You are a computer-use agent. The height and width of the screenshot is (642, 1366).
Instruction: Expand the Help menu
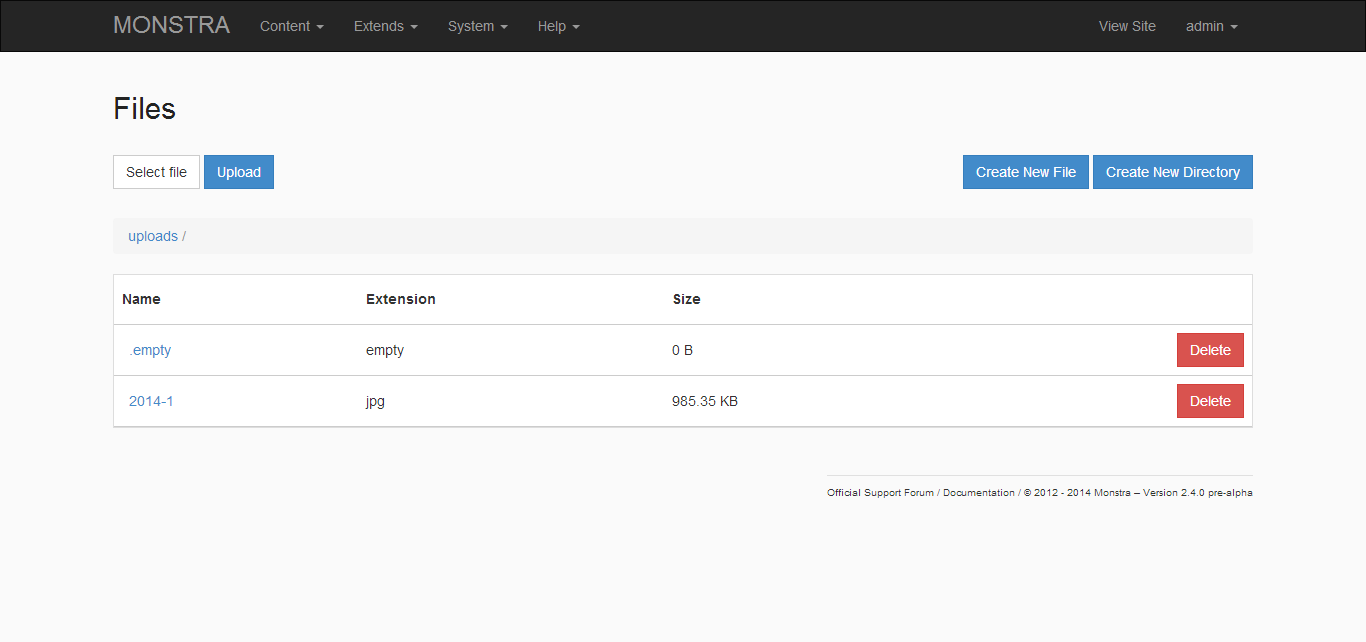(x=558, y=27)
